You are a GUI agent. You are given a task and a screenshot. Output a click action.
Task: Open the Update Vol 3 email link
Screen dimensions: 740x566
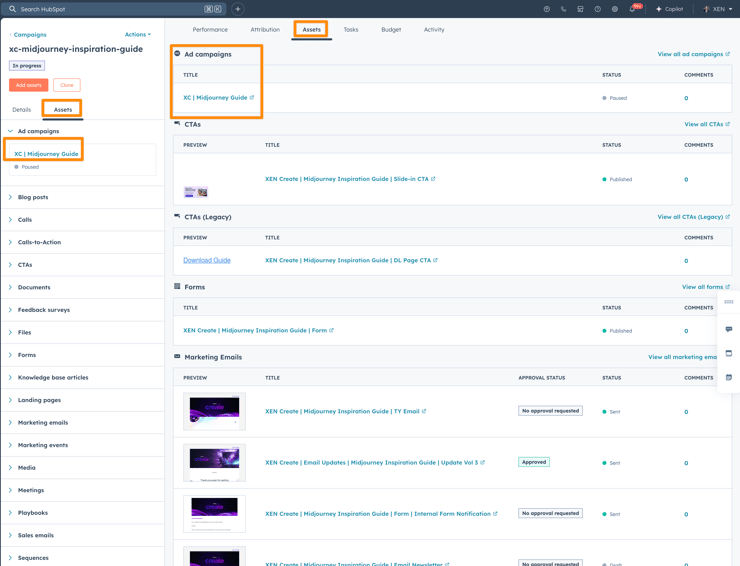point(375,463)
